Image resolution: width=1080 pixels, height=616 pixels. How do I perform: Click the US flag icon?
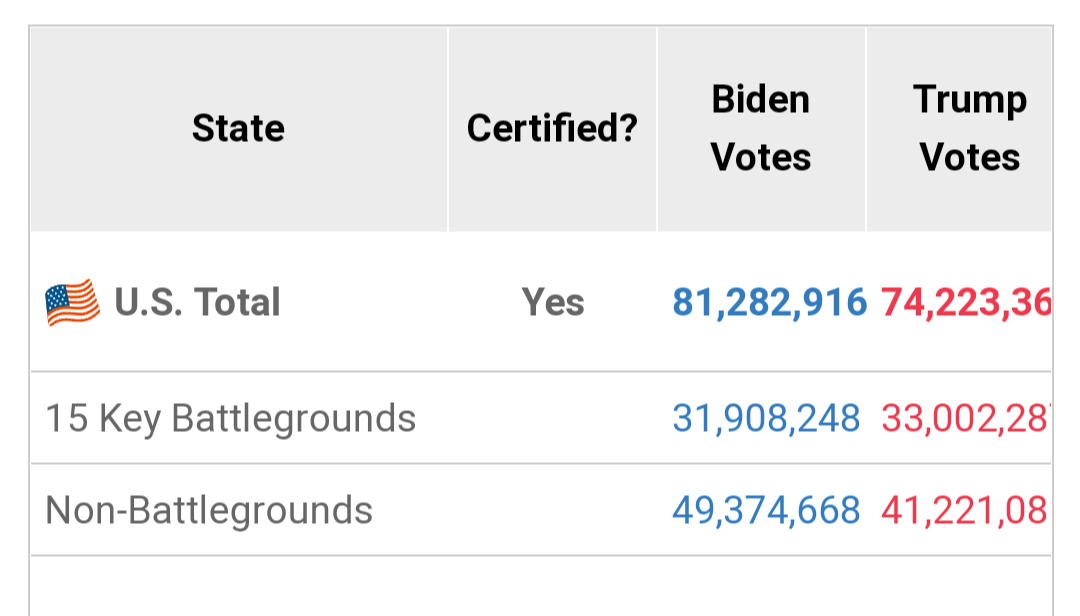point(72,302)
